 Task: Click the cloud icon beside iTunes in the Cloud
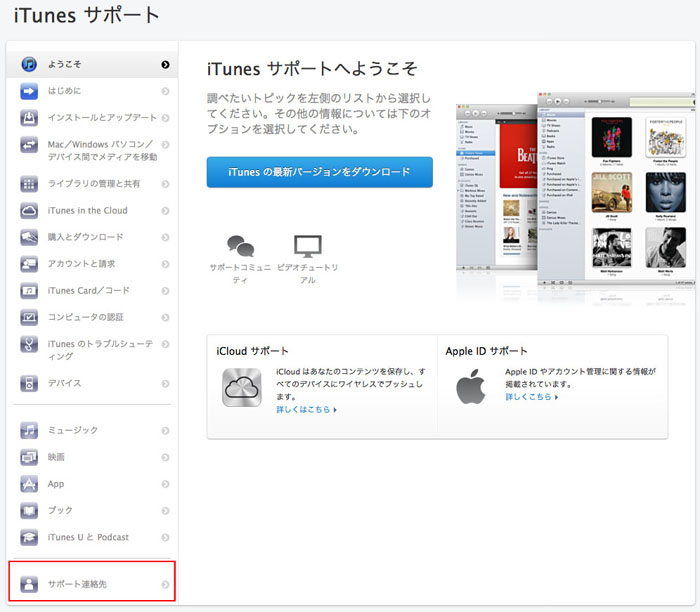tap(29, 211)
